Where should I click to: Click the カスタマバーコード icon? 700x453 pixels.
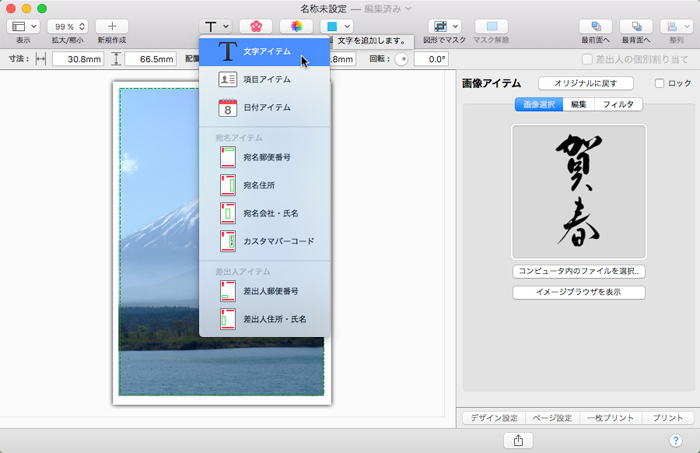[x=228, y=241]
